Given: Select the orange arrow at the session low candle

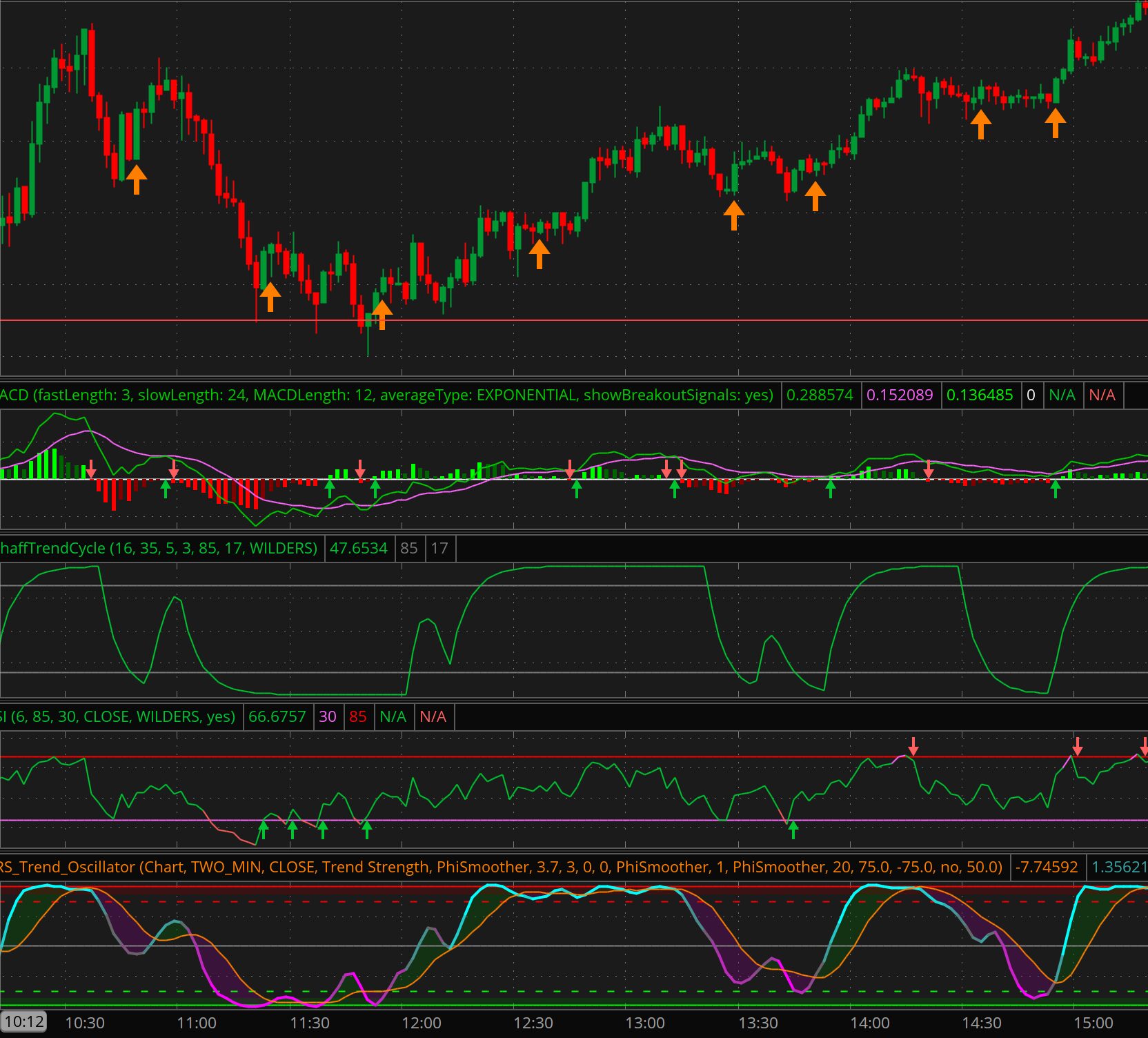Looking at the screenshot, I should tap(382, 315).
